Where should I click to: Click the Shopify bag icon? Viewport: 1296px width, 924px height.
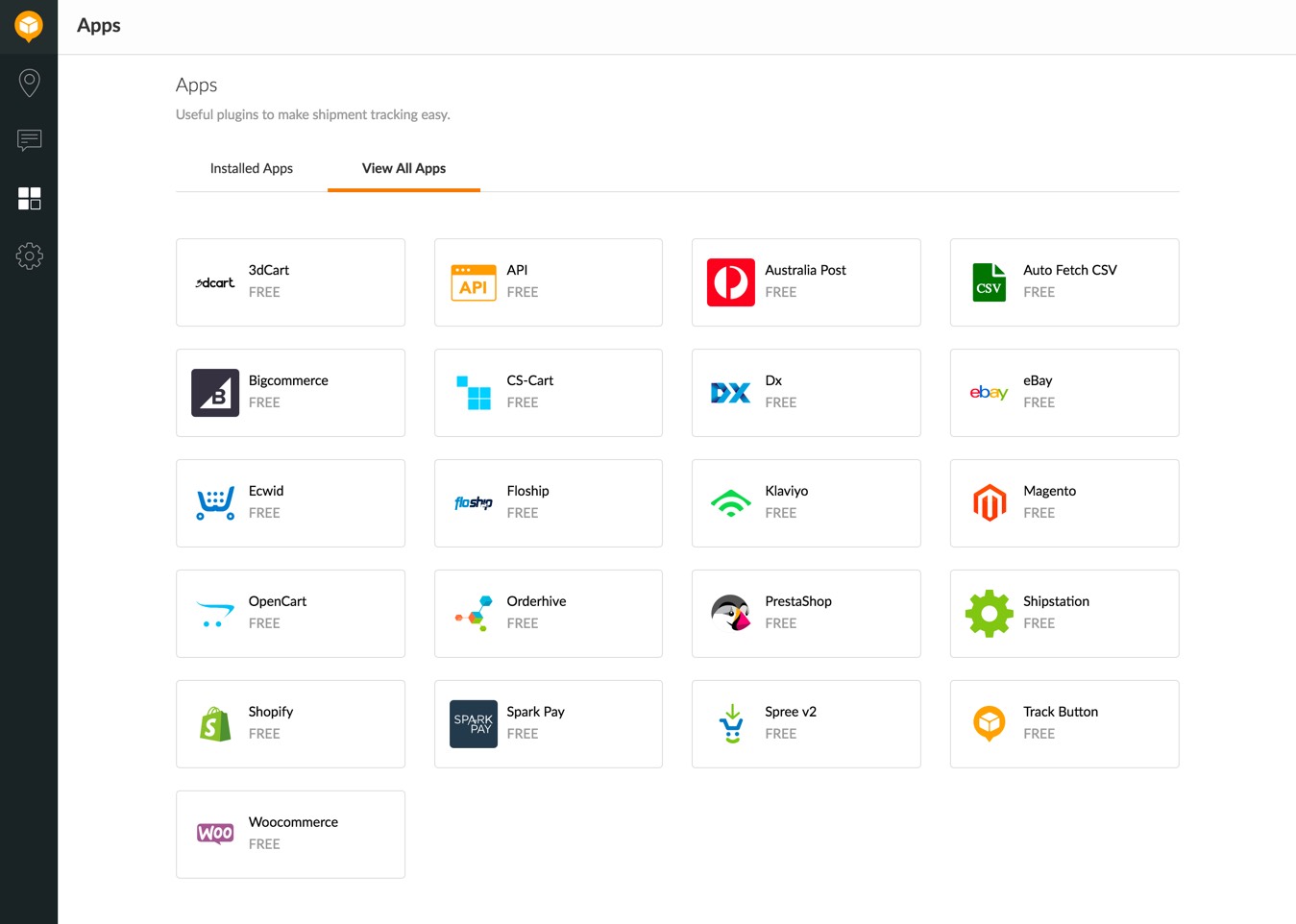click(x=215, y=724)
